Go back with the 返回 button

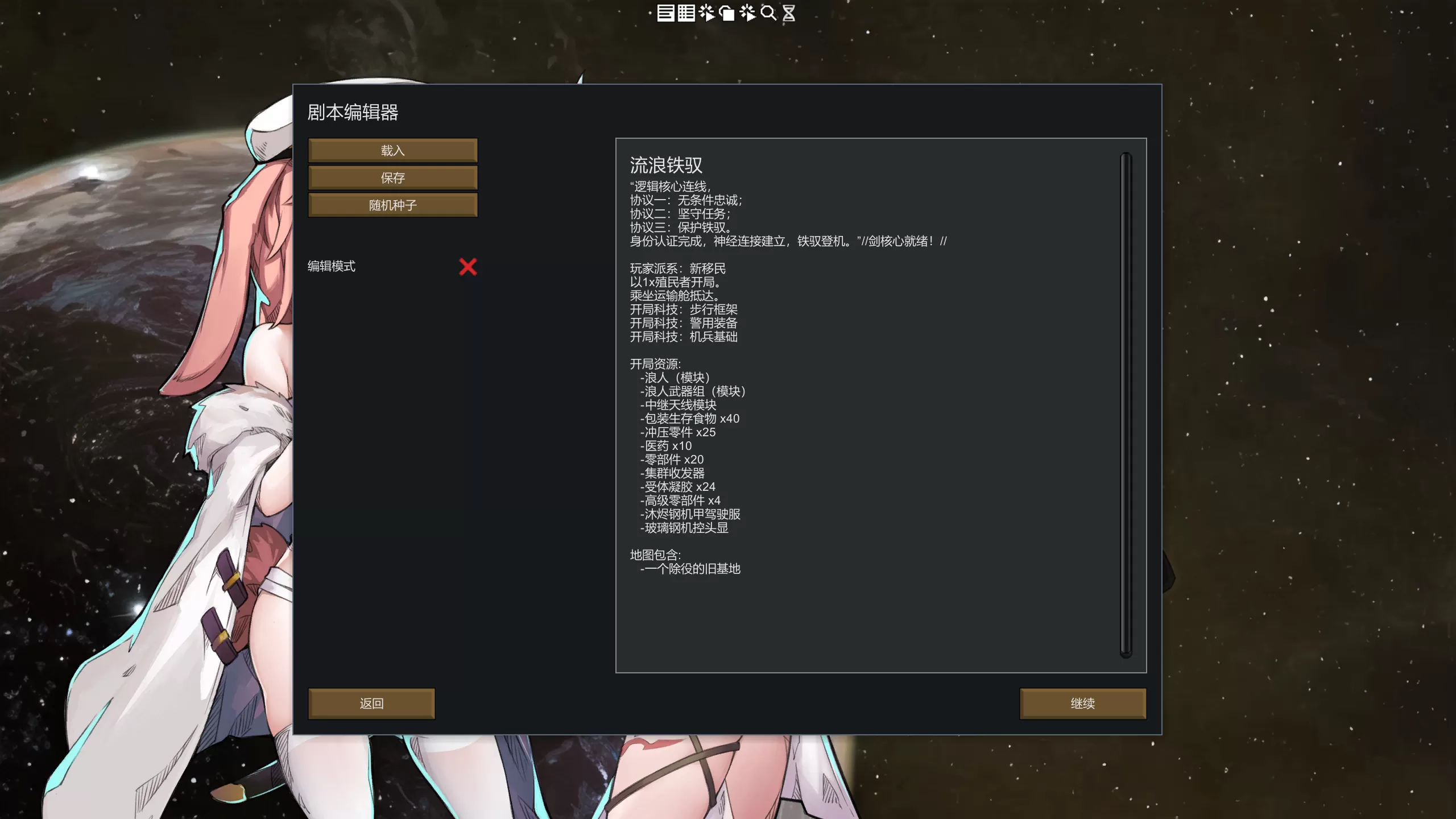click(371, 704)
